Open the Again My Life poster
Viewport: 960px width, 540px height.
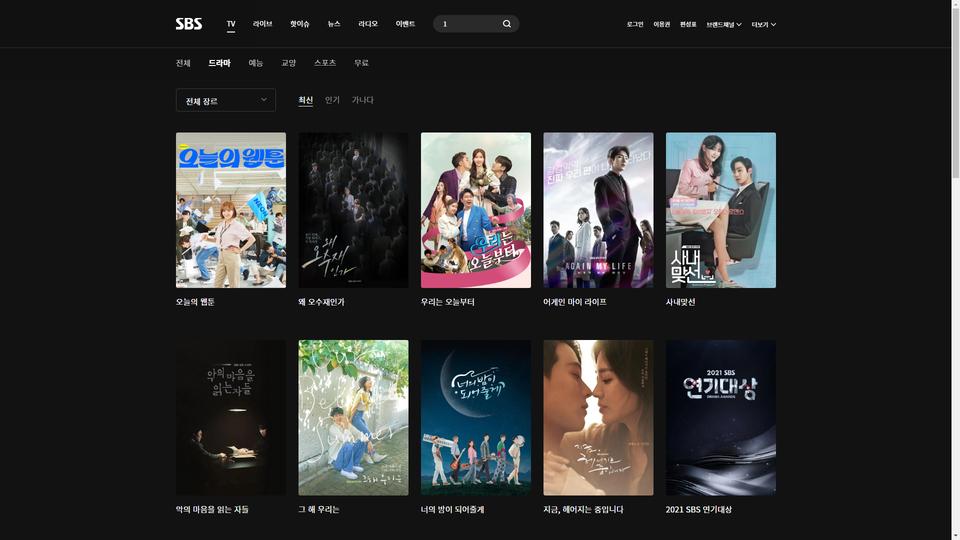coord(598,210)
